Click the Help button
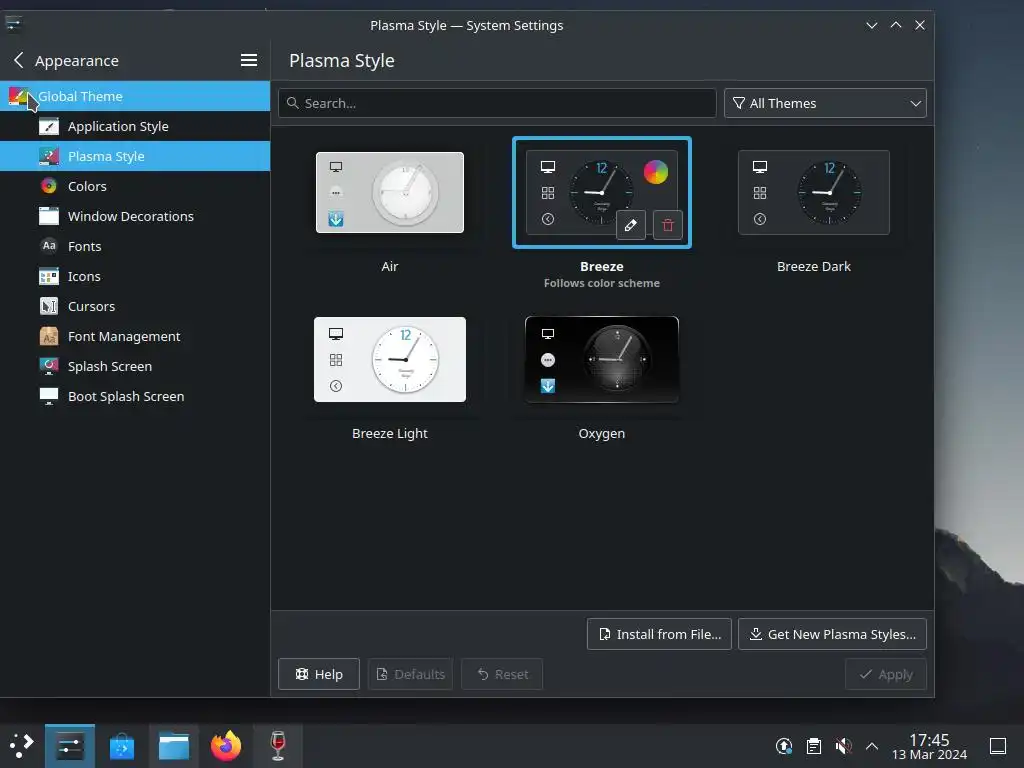 pyautogui.click(x=319, y=674)
